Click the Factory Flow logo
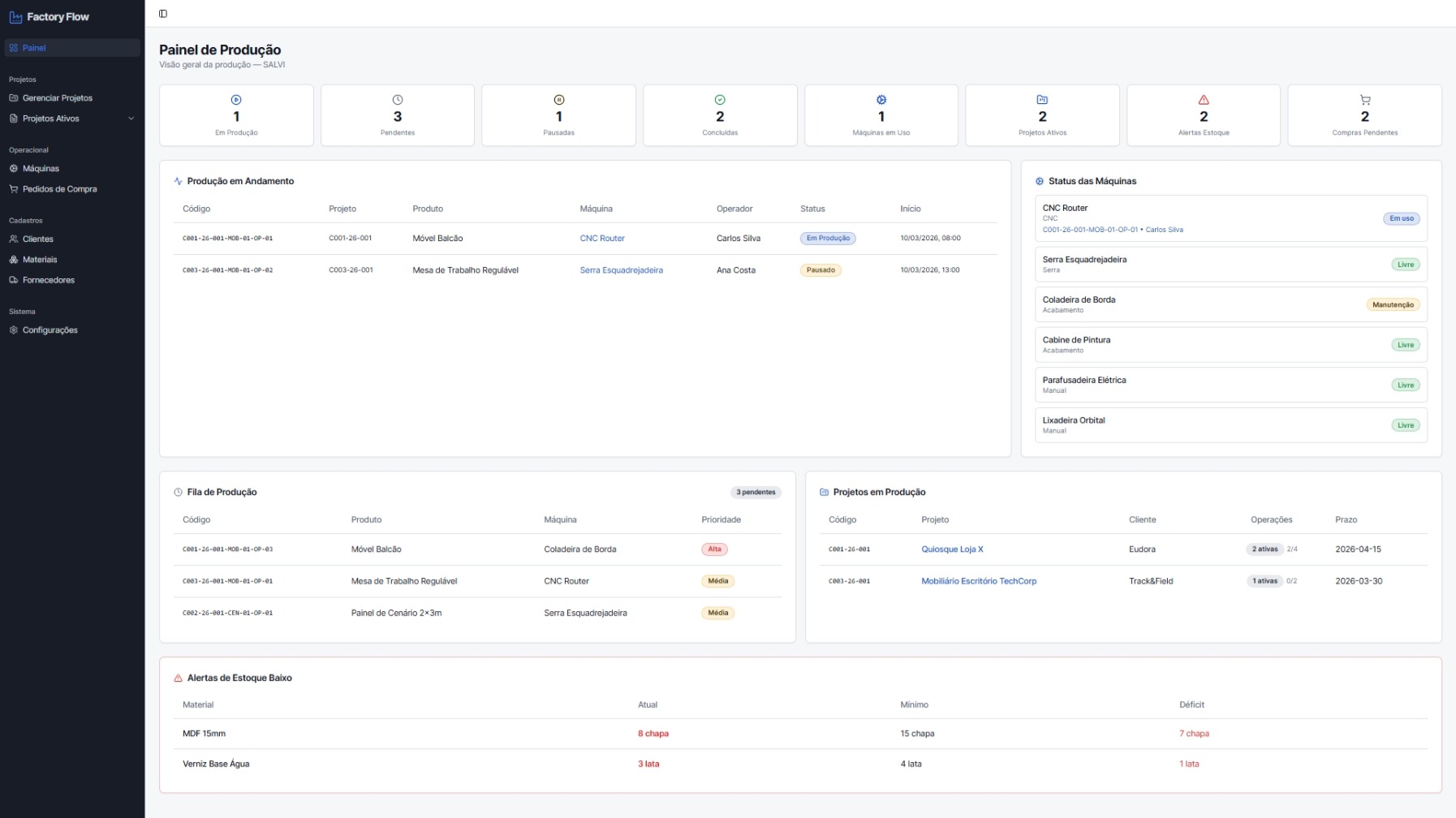This screenshot has width=1456, height=818. [50, 17]
